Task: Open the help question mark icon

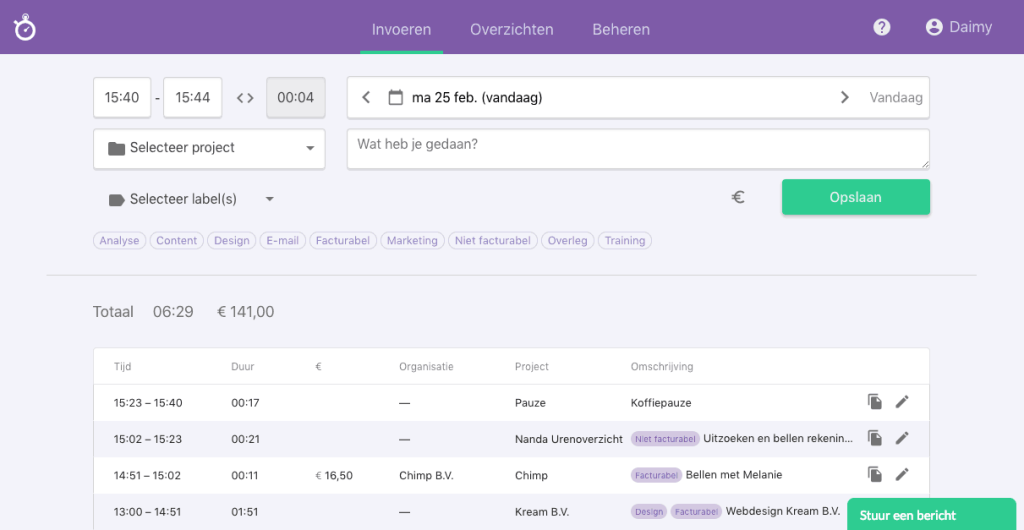Action: 881,27
